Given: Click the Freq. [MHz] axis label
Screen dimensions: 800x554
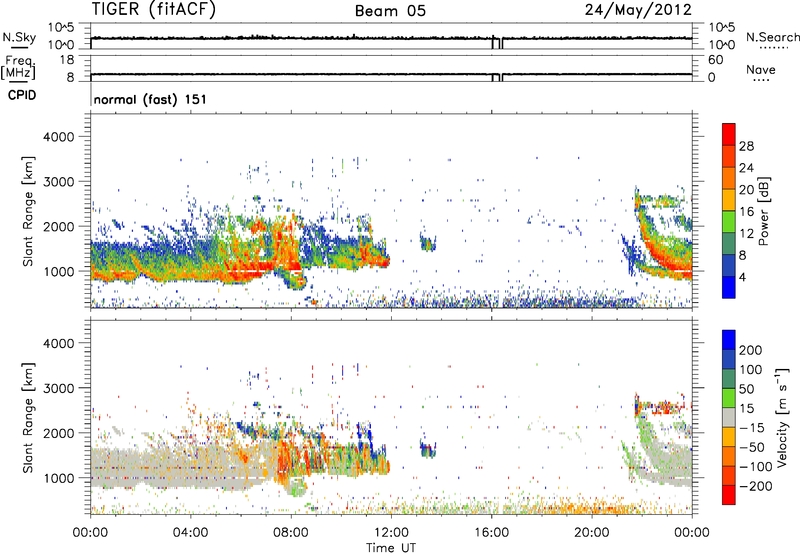Looking at the screenshot, I should (x=18, y=68).
